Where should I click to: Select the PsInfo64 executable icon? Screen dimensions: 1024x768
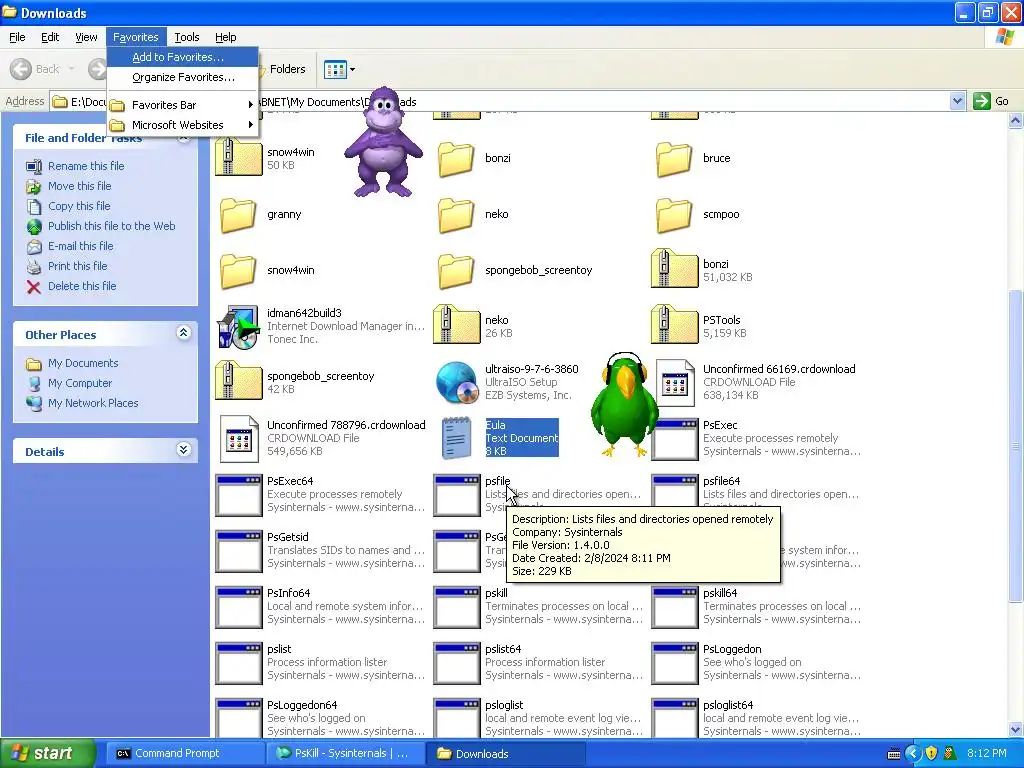coord(239,608)
